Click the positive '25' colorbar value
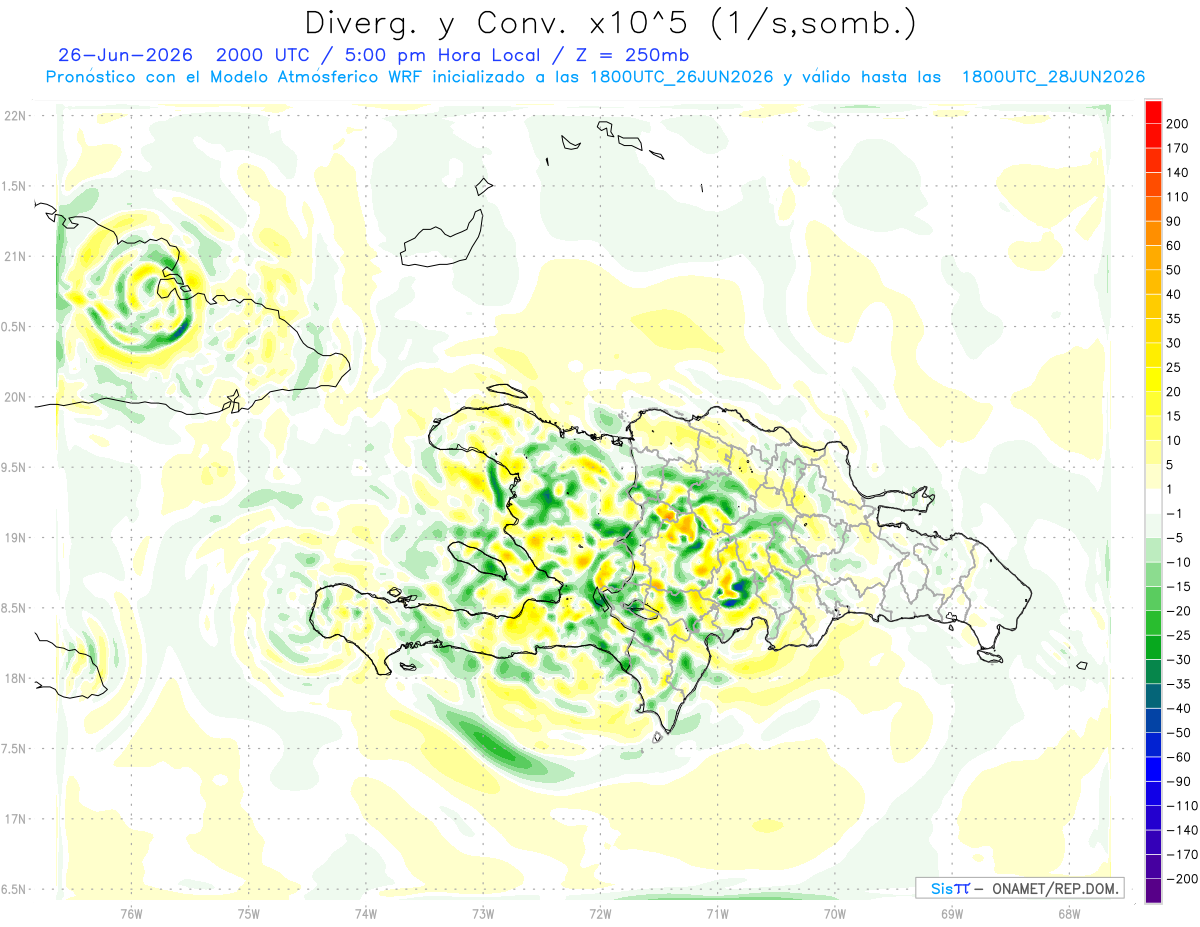Viewport: 1200px width, 927px height. [1174, 367]
